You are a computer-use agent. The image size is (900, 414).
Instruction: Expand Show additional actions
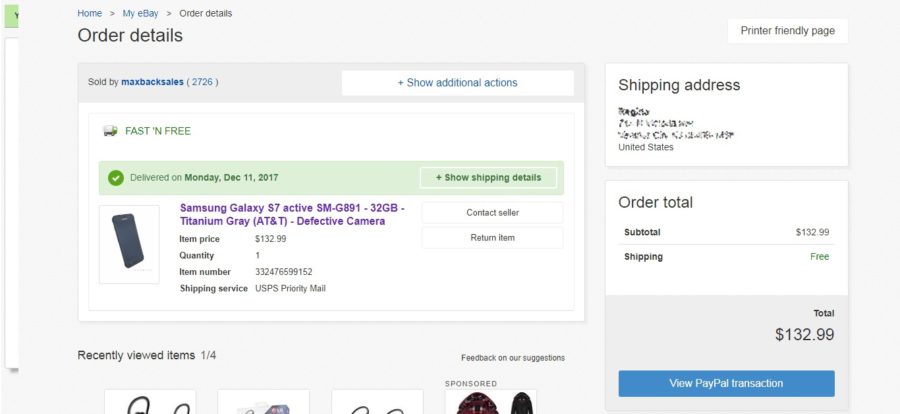(x=457, y=83)
